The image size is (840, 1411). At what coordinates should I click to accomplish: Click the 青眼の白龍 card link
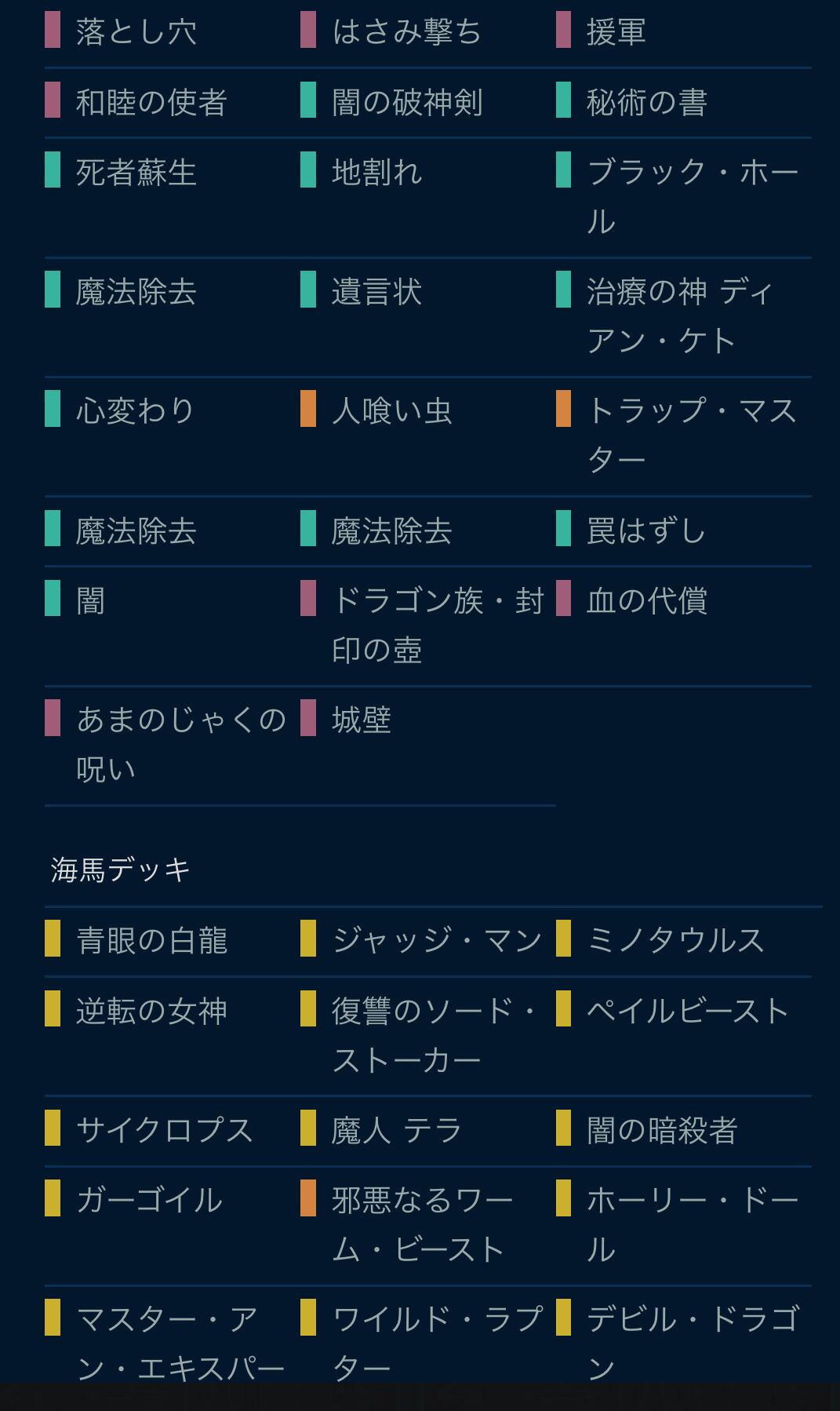tap(151, 940)
